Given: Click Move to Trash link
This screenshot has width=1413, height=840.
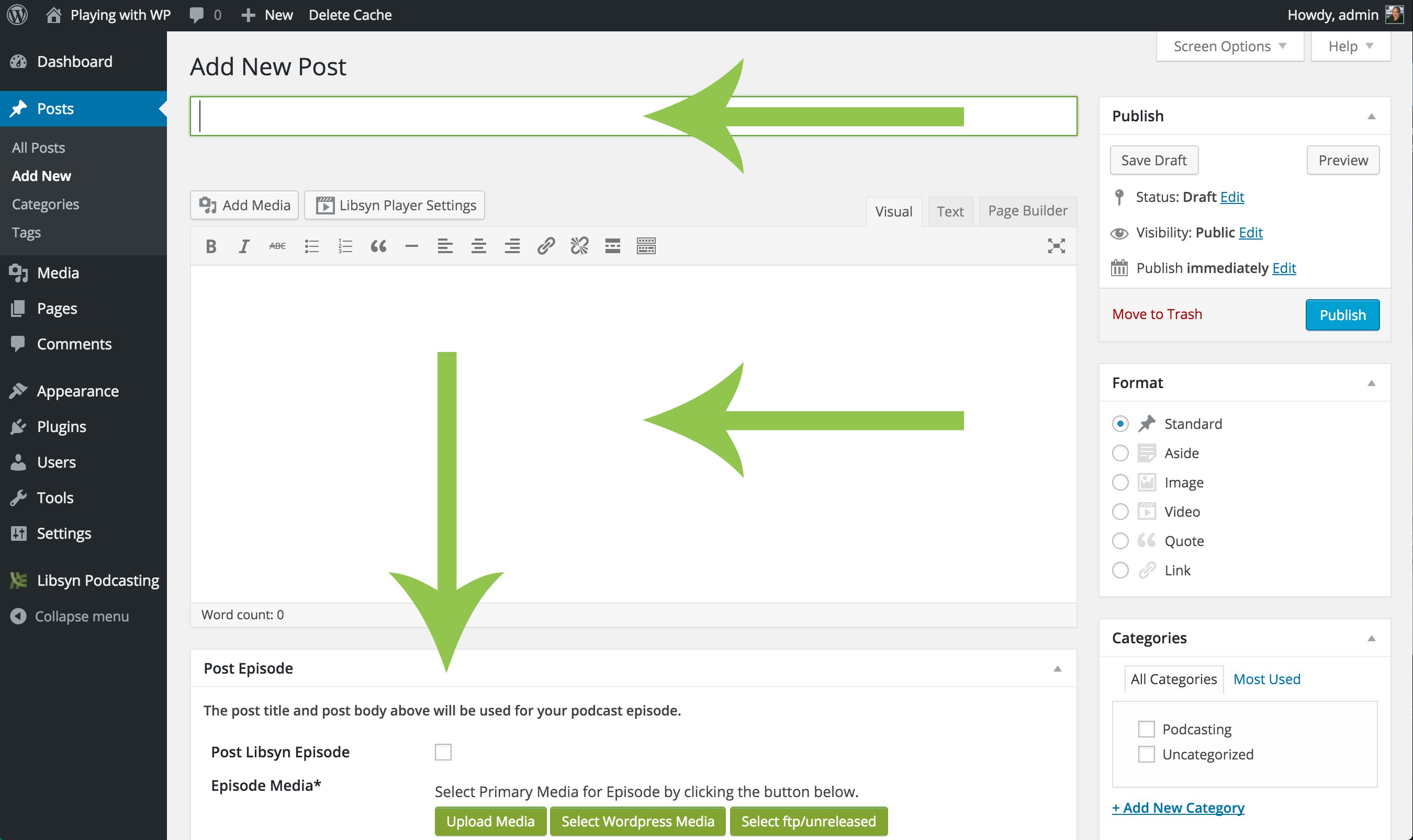Looking at the screenshot, I should coord(1157,314).
